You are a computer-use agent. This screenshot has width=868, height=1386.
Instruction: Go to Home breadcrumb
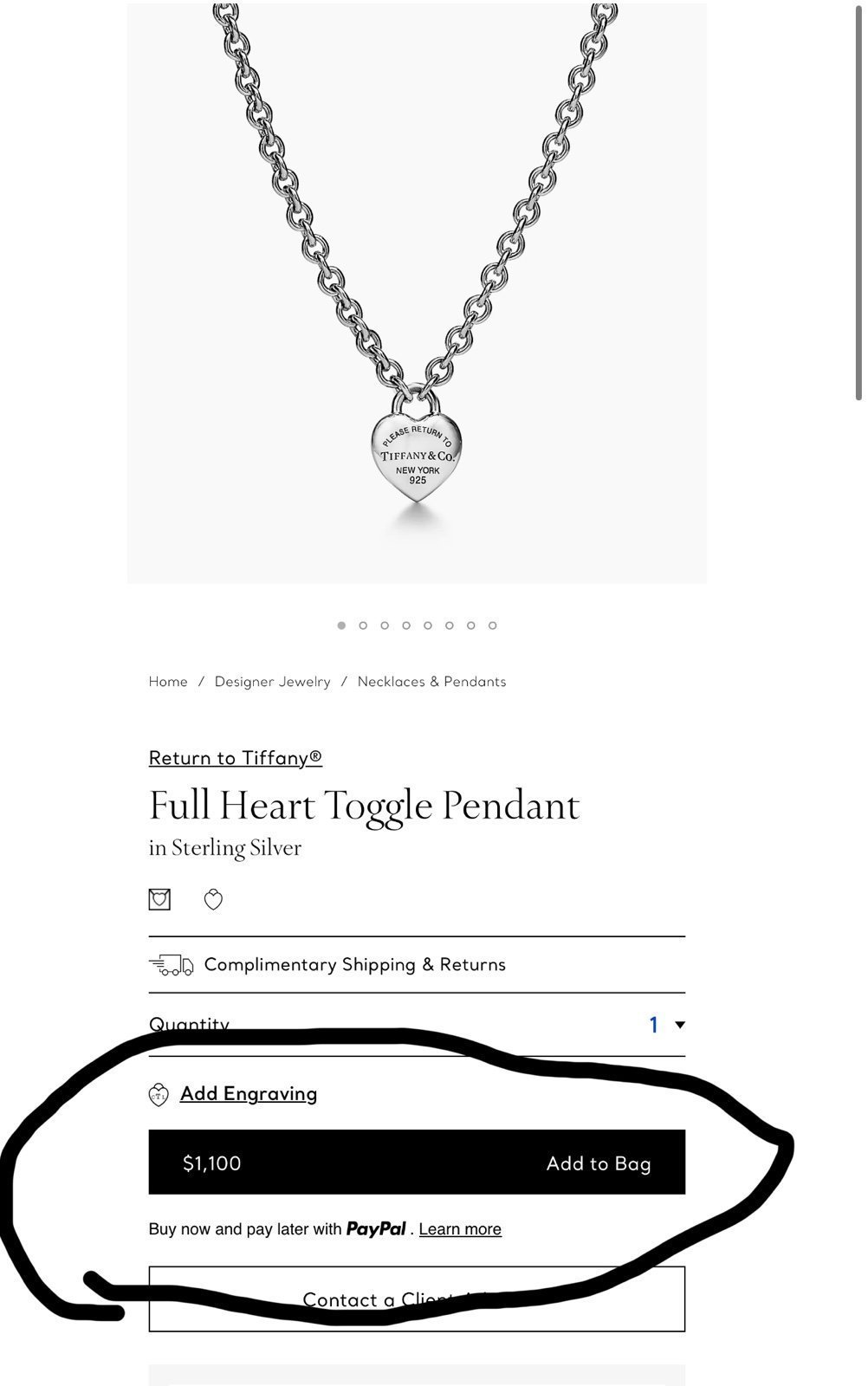(x=168, y=682)
